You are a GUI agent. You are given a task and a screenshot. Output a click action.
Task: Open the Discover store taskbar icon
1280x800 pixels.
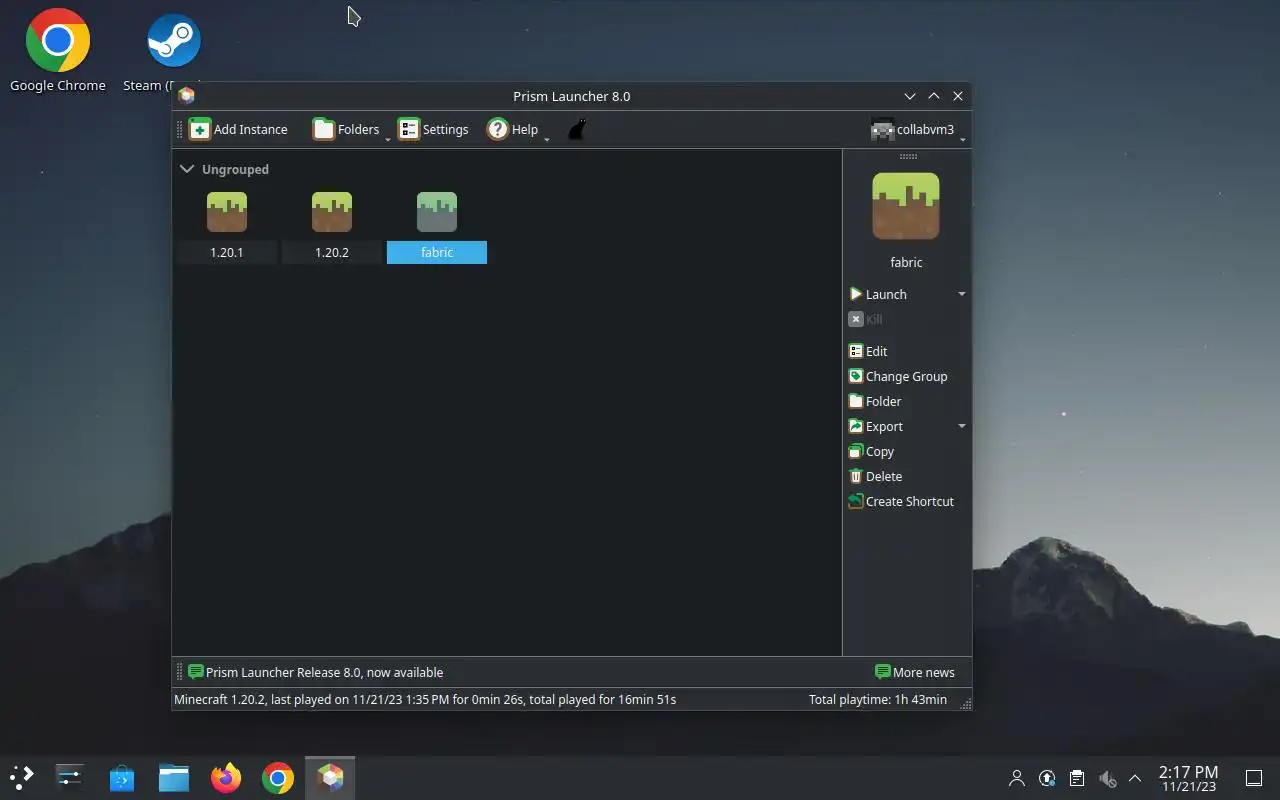tap(122, 777)
